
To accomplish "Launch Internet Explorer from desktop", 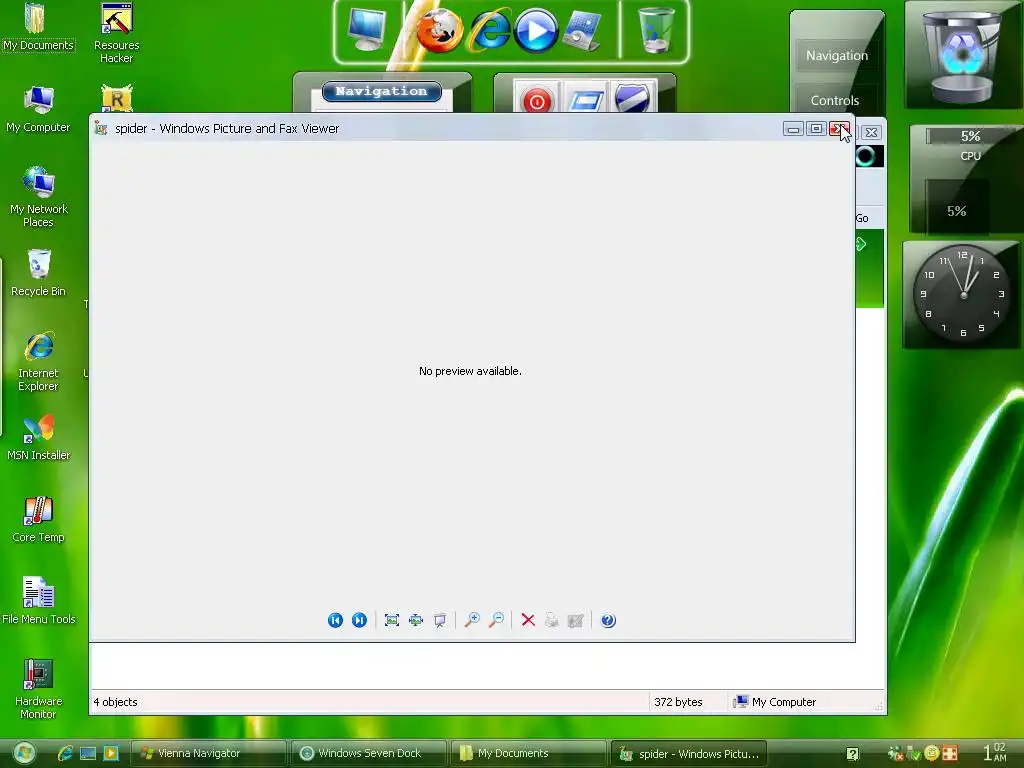I will (x=38, y=361).
